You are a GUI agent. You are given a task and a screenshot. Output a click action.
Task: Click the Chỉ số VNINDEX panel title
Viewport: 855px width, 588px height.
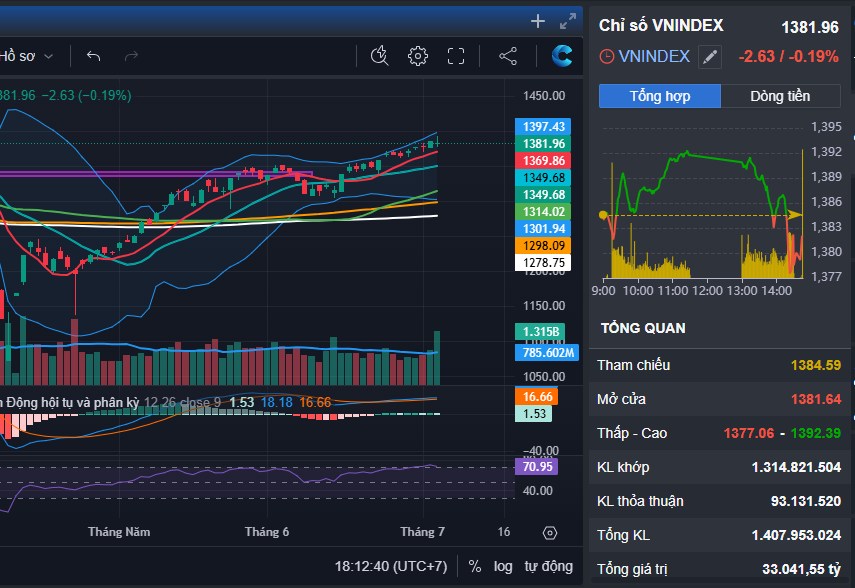[x=661, y=25]
